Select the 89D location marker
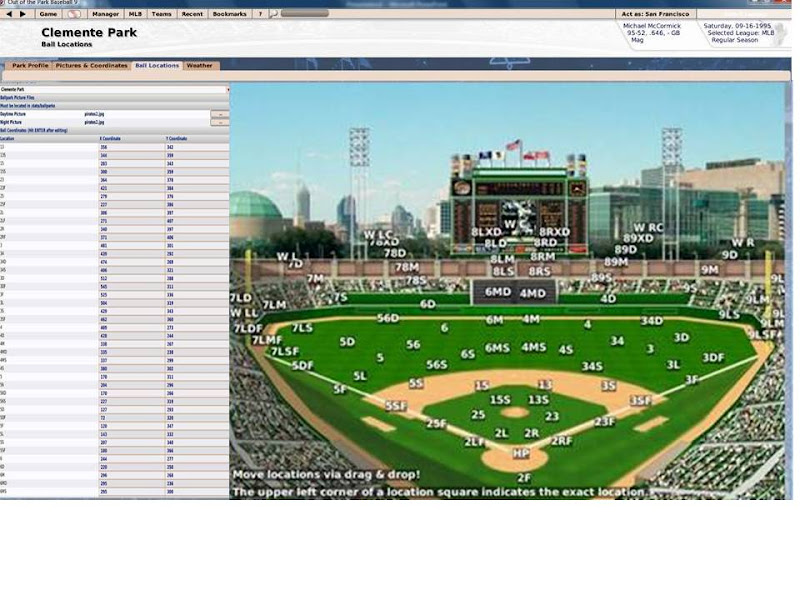Image resolution: width=800 pixels, height=600 pixels. tap(626, 249)
